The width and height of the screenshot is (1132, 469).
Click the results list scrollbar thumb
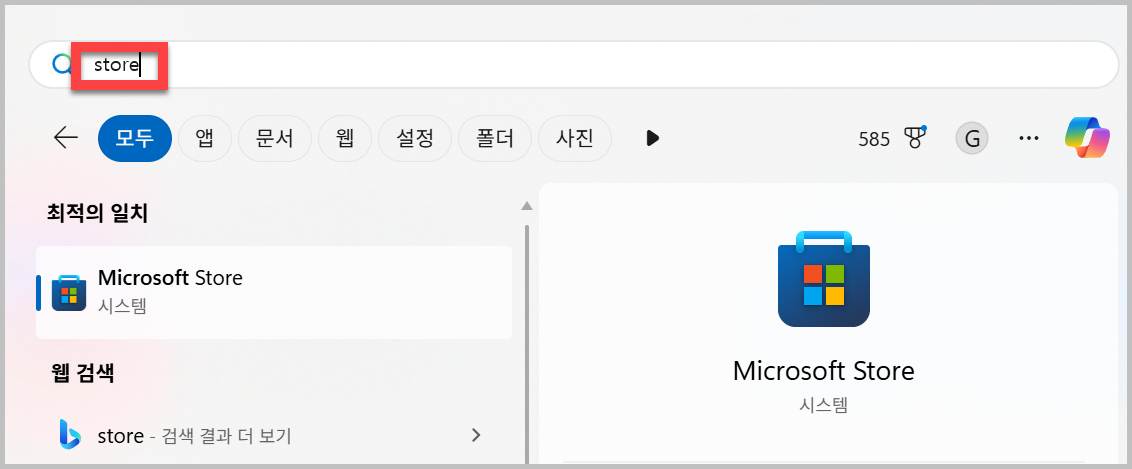527,345
